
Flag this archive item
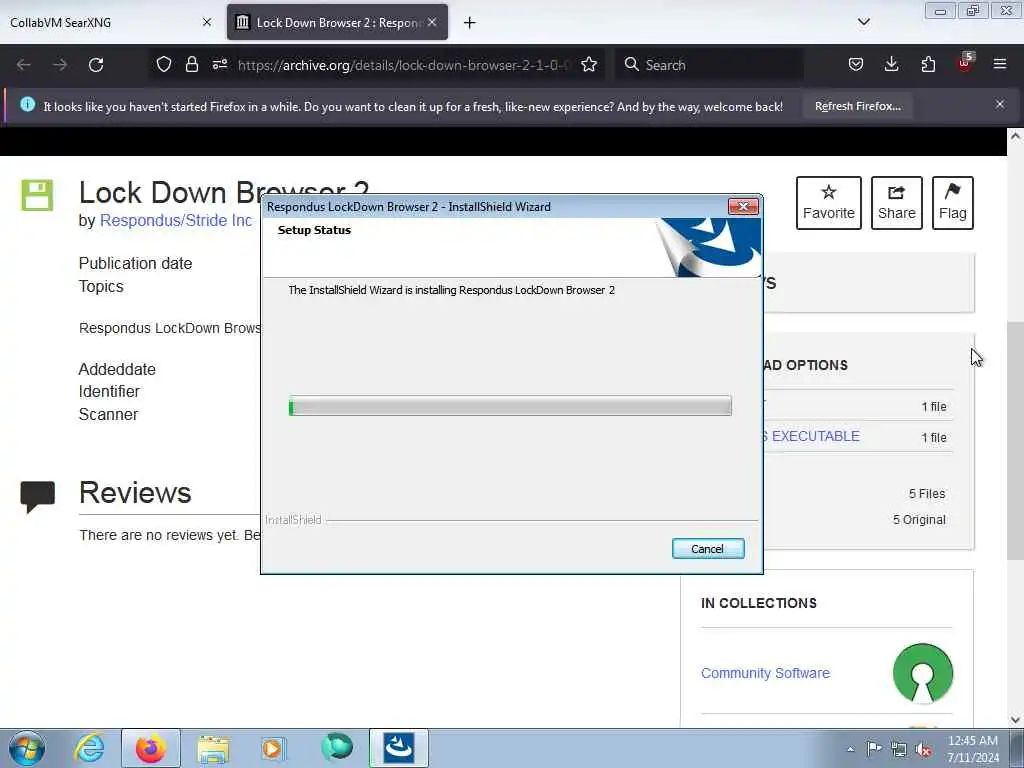point(953,203)
